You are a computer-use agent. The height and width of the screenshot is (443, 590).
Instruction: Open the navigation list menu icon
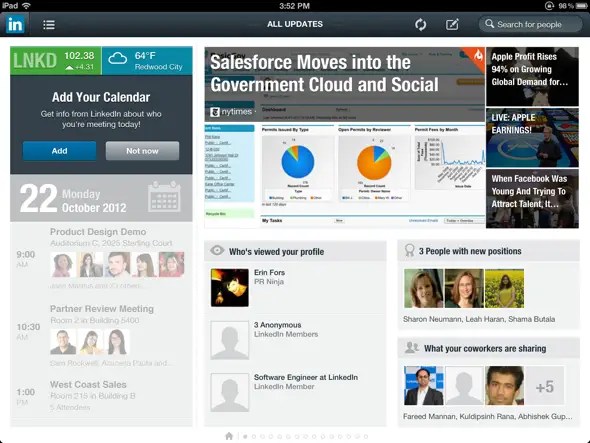(x=49, y=25)
